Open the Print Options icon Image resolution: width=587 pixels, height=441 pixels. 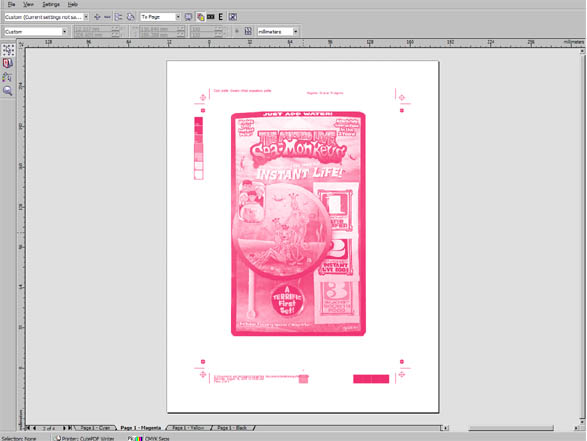tap(119, 17)
